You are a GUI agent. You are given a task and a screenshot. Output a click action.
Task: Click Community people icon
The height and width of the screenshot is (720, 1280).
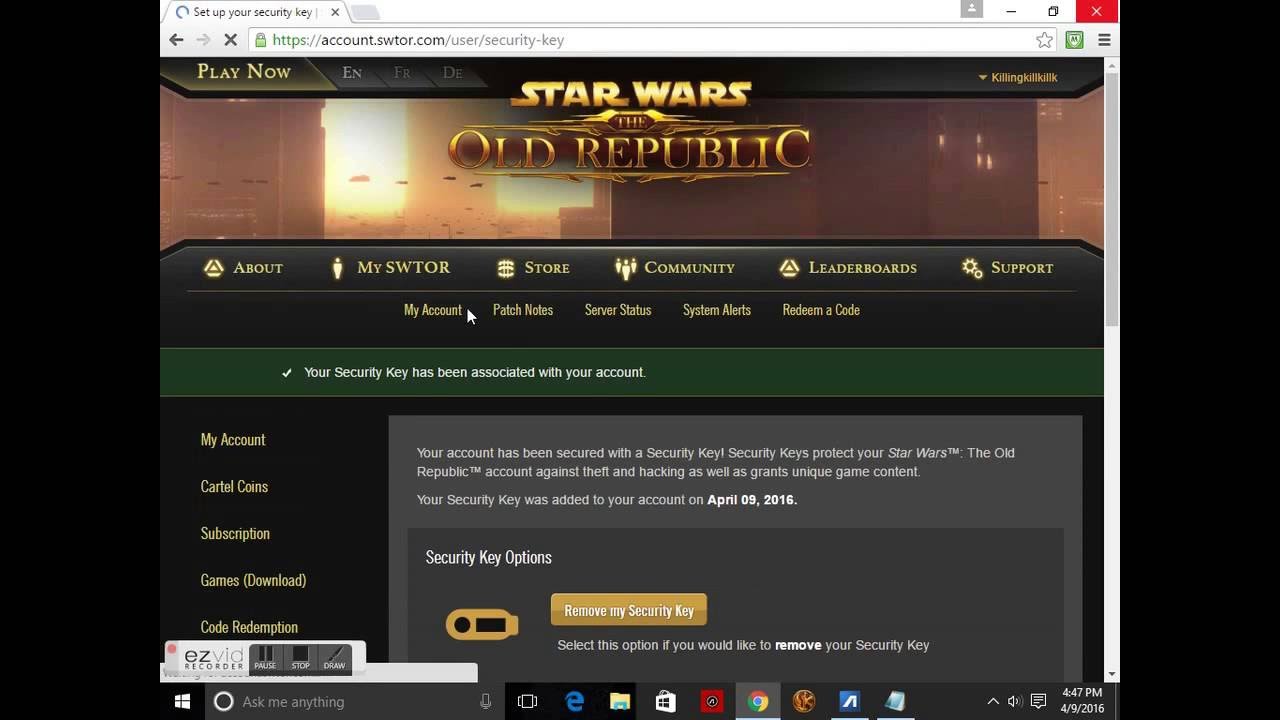point(626,268)
